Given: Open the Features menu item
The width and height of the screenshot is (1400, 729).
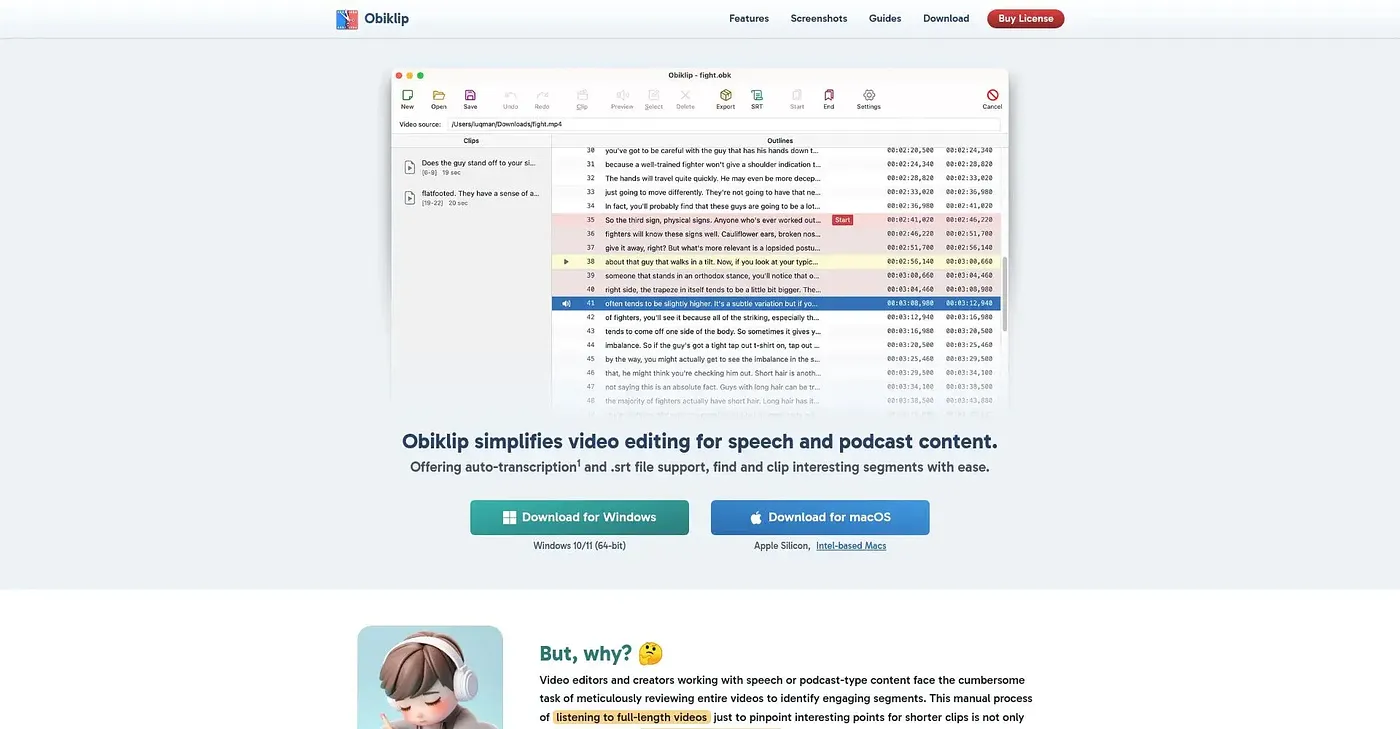Looking at the screenshot, I should pos(749,19).
